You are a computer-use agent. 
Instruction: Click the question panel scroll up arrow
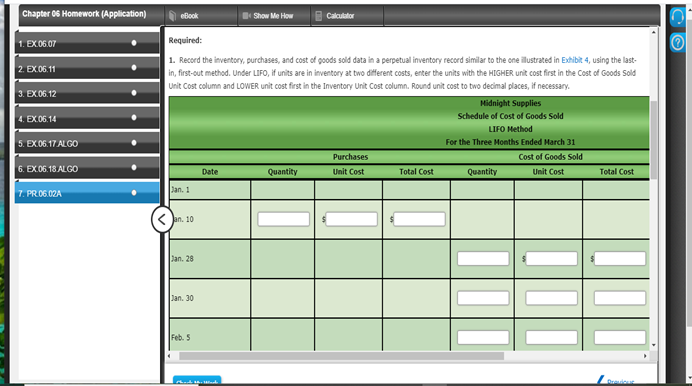(x=654, y=32)
